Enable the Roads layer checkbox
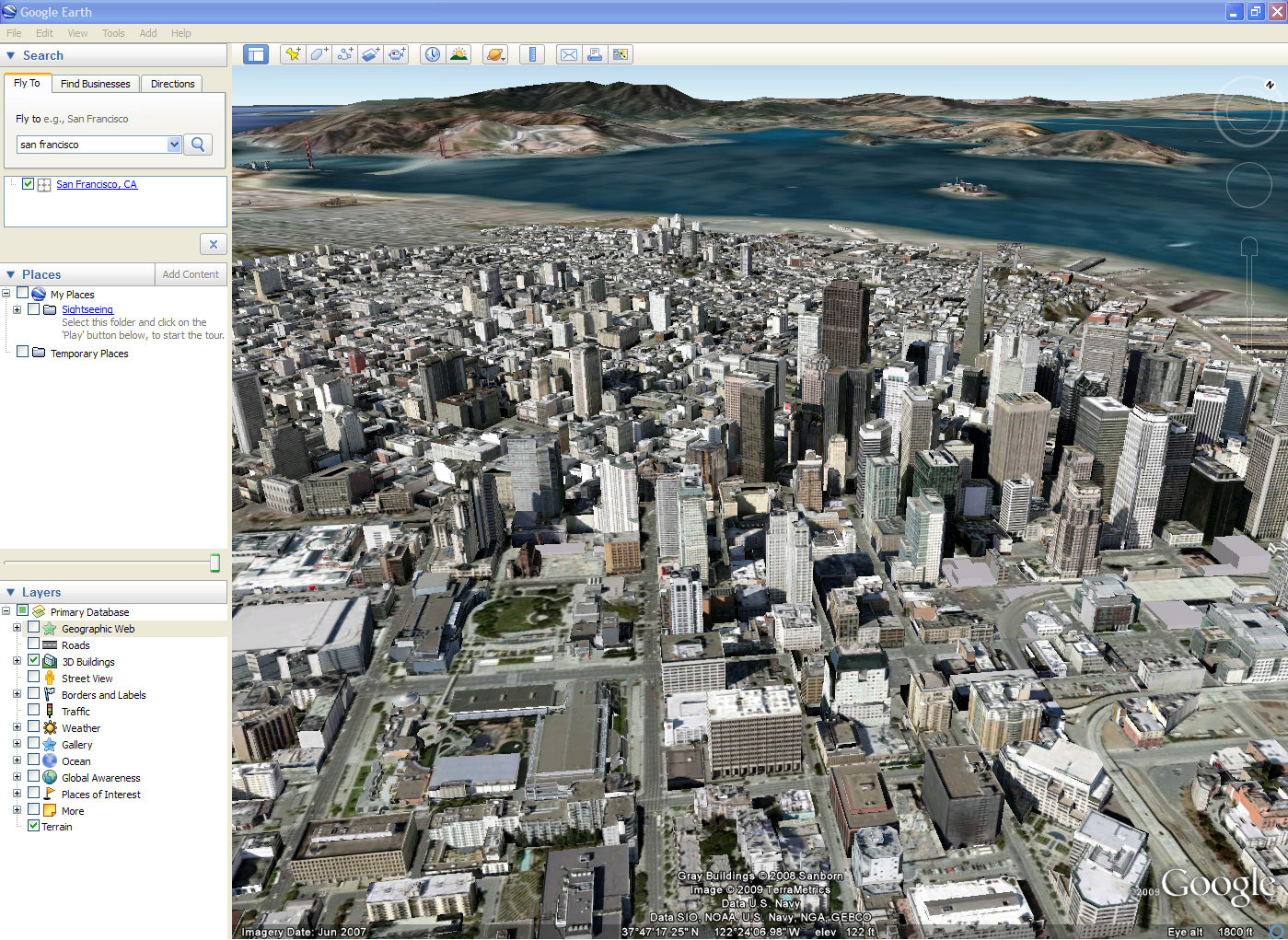The height and width of the screenshot is (940, 1288). [34, 644]
